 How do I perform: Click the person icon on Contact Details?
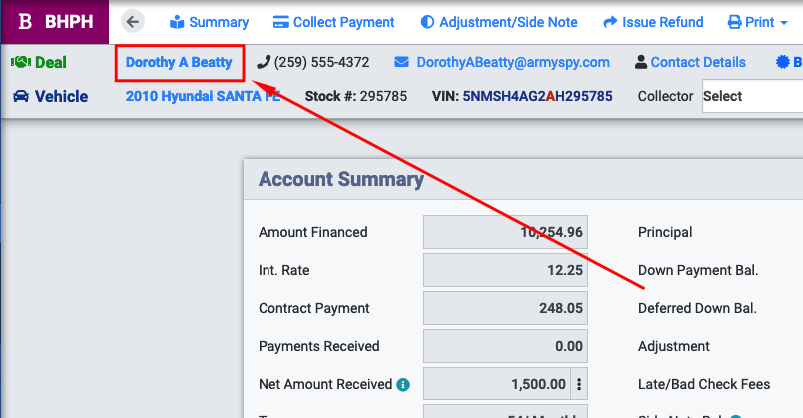coord(641,62)
